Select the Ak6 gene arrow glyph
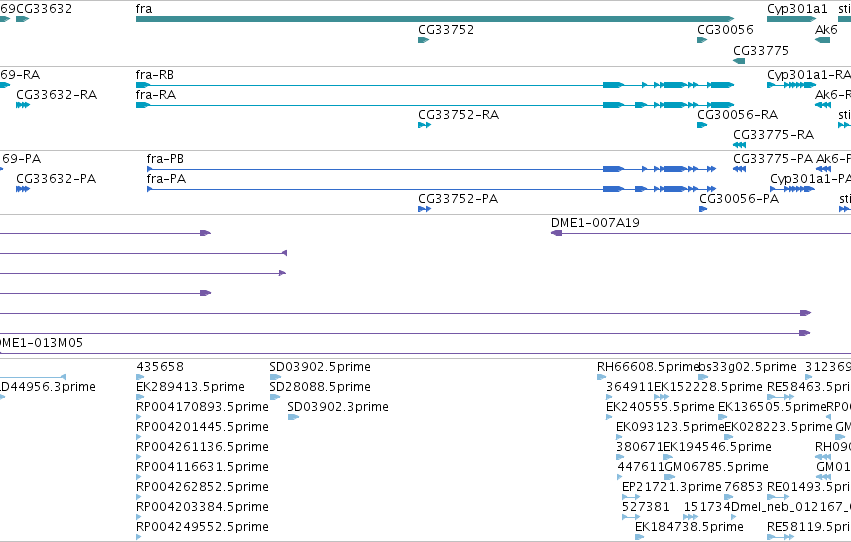This screenshot has width=851, height=542. (x=822, y=40)
